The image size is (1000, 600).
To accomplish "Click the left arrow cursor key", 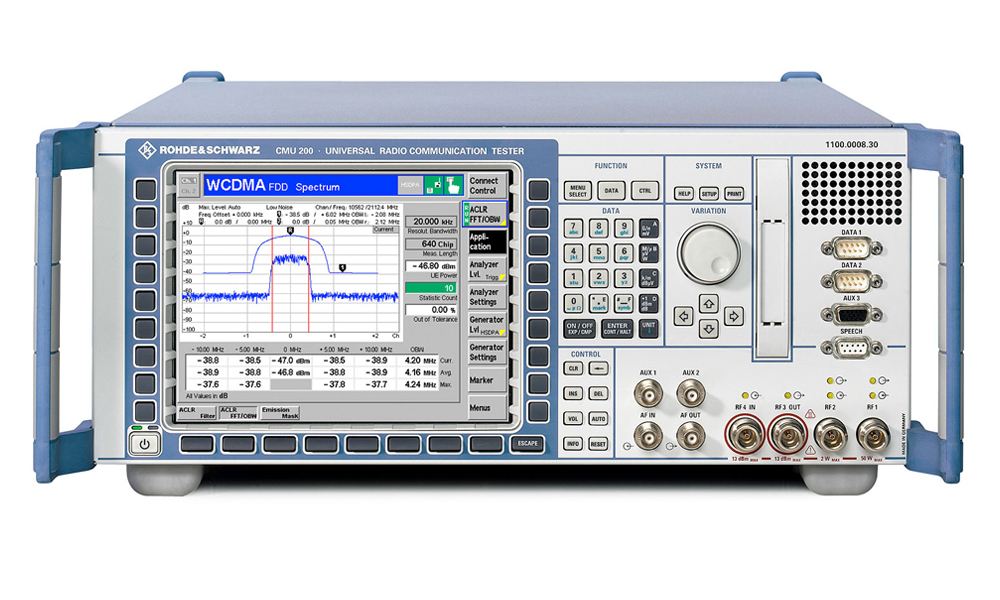I will (x=684, y=316).
